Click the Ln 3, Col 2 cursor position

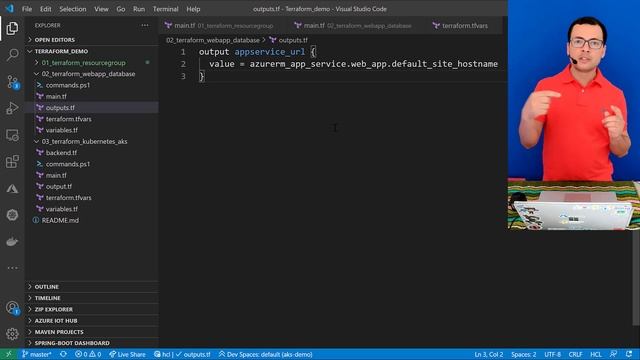pos(489,354)
